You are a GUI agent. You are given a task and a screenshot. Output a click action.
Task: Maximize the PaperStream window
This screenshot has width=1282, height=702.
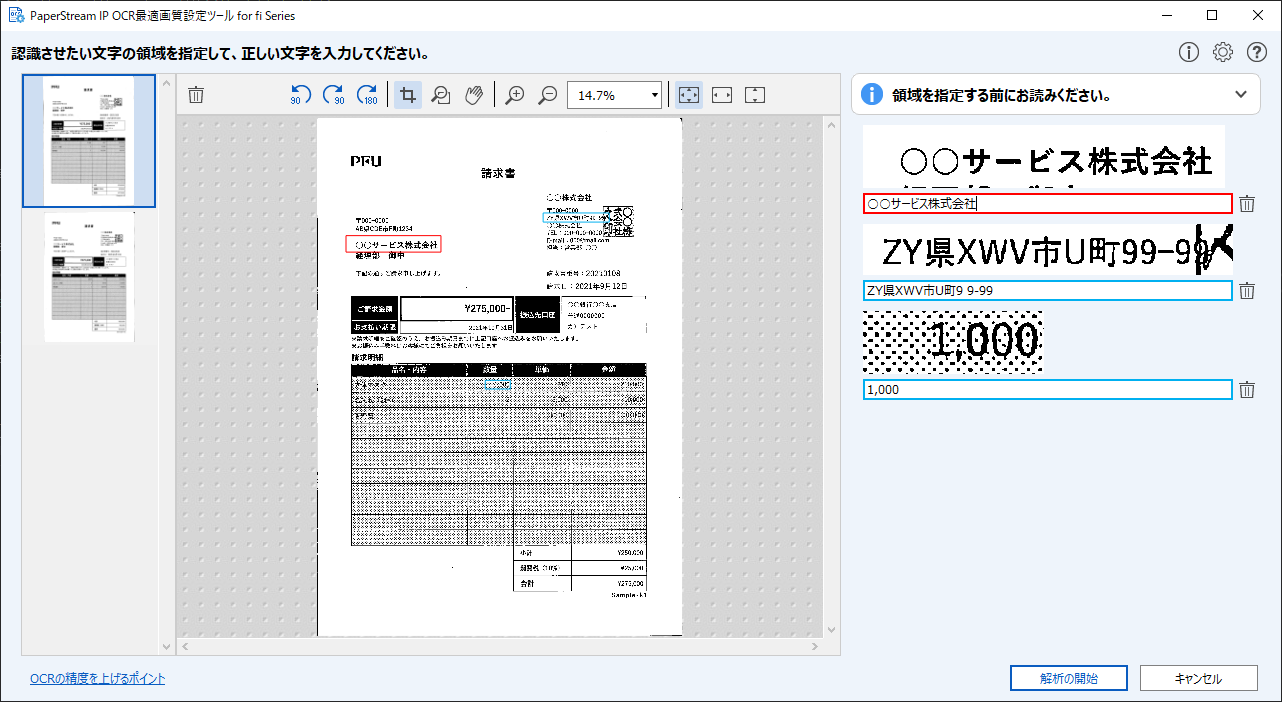[1212, 15]
